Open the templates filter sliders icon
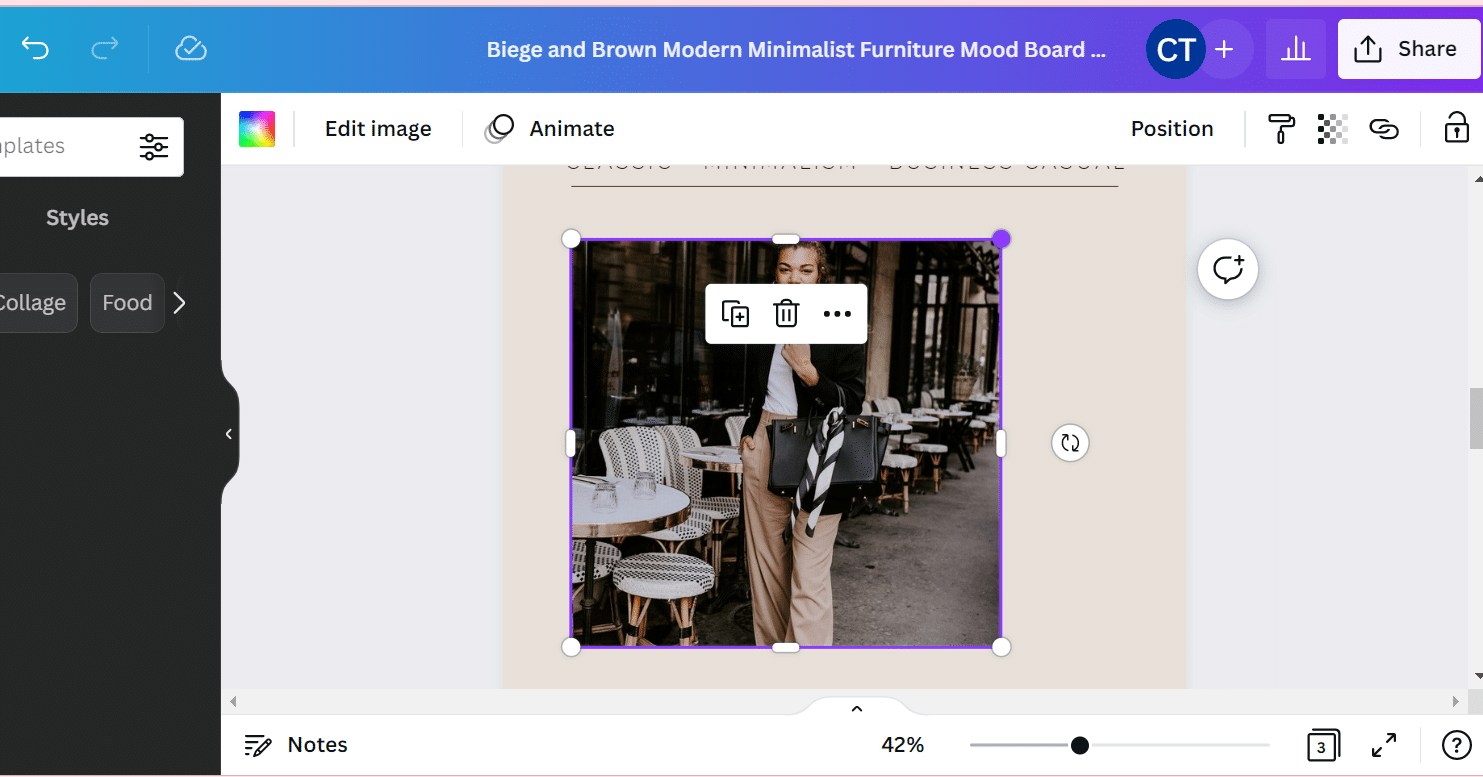1483x777 pixels. point(154,147)
